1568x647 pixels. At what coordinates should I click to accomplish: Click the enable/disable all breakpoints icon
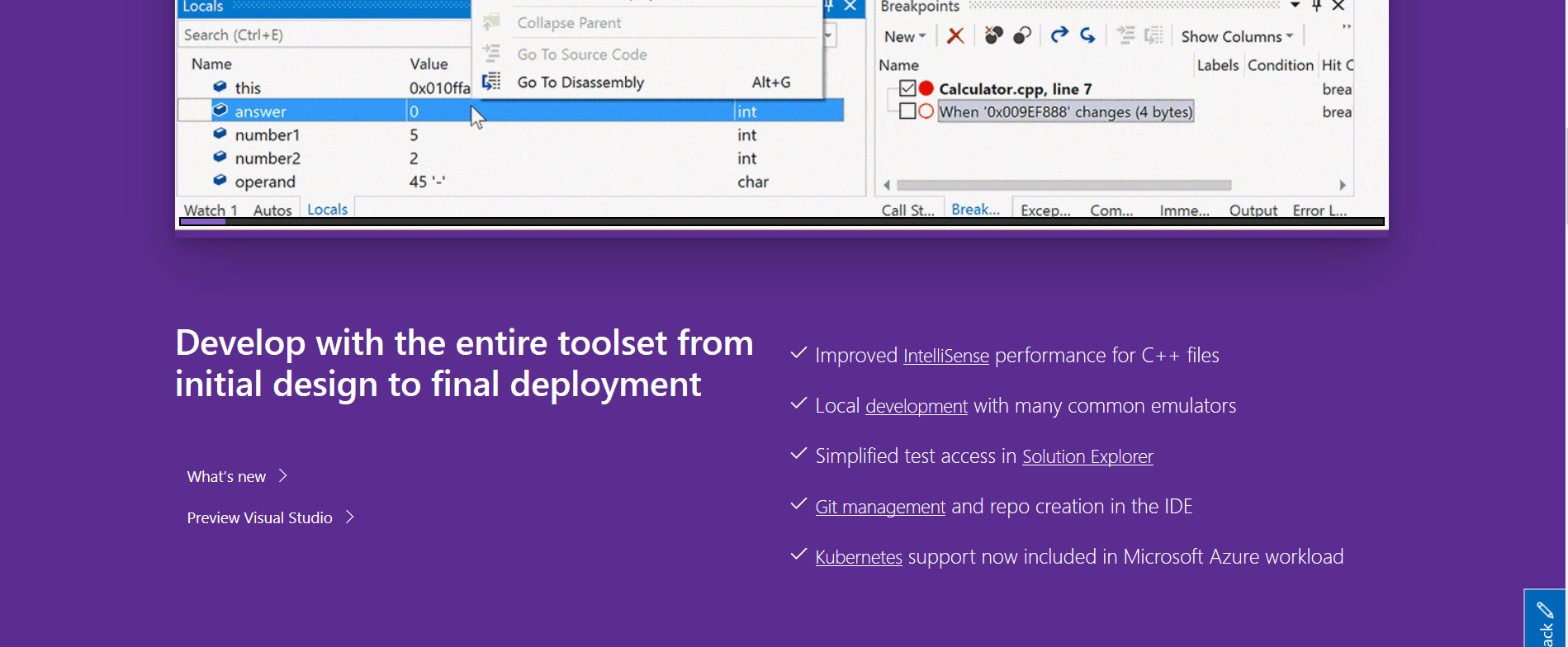pos(1022,35)
